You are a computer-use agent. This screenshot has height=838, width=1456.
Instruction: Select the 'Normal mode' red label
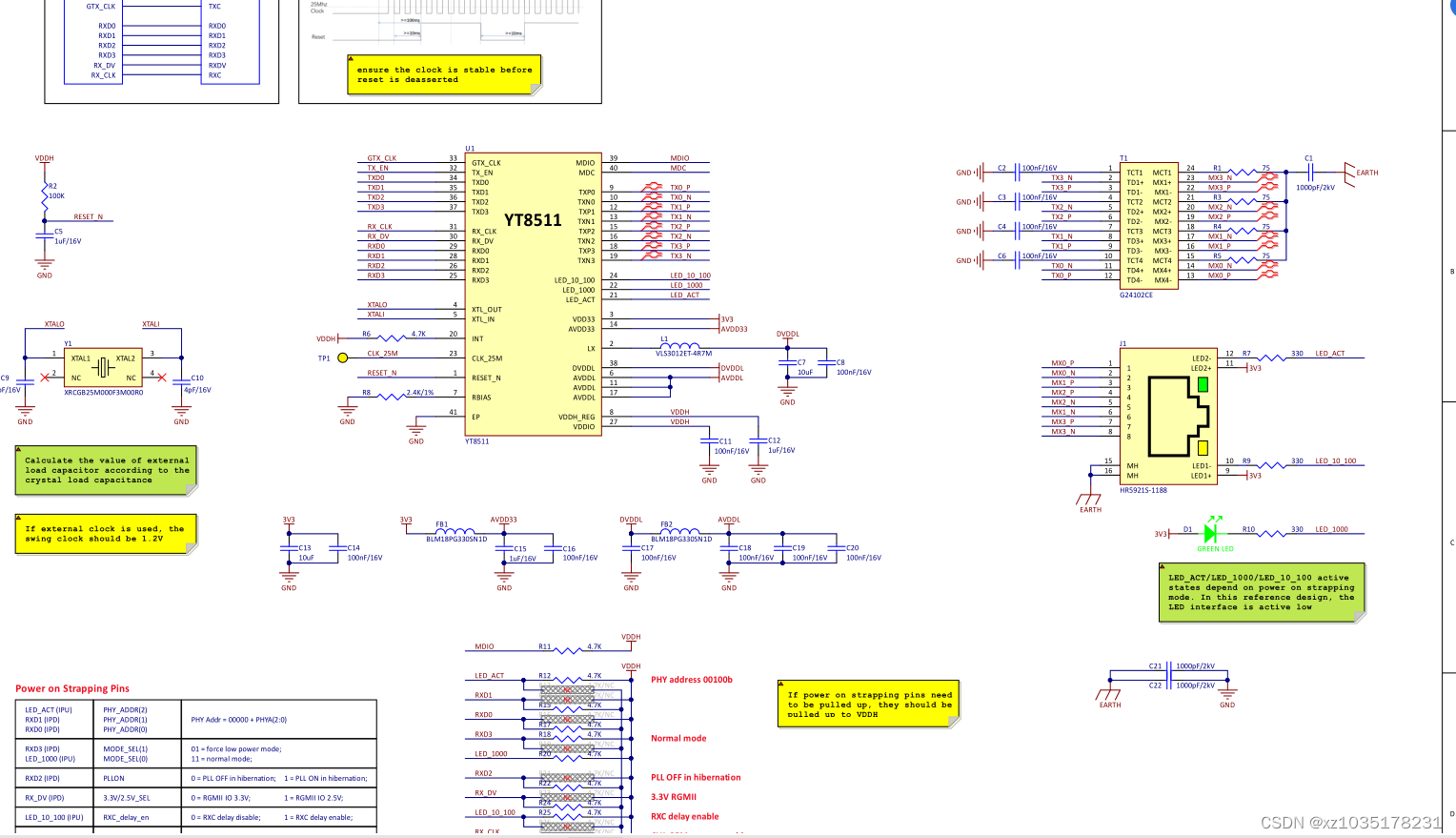pyautogui.click(x=678, y=739)
